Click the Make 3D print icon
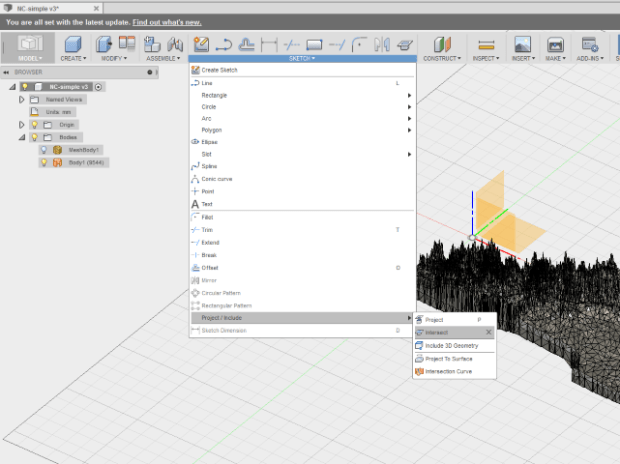The height and width of the screenshot is (464, 620). (x=556, y=44)
